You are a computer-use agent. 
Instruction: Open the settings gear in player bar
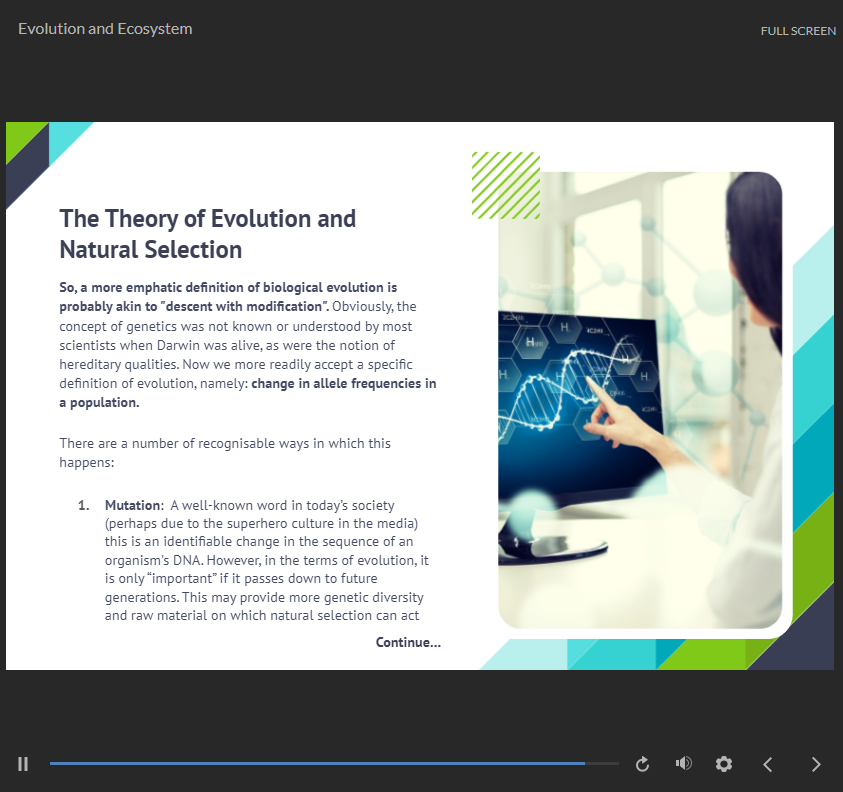point(724,764)
